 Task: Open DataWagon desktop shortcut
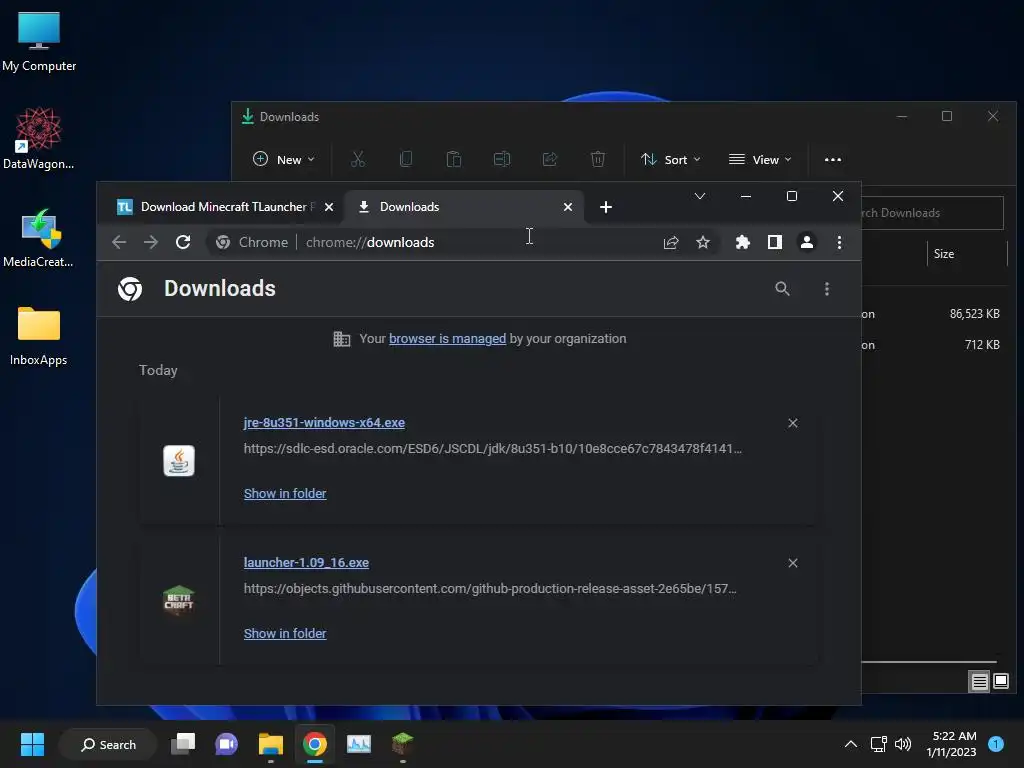click(x=39, y=138)
